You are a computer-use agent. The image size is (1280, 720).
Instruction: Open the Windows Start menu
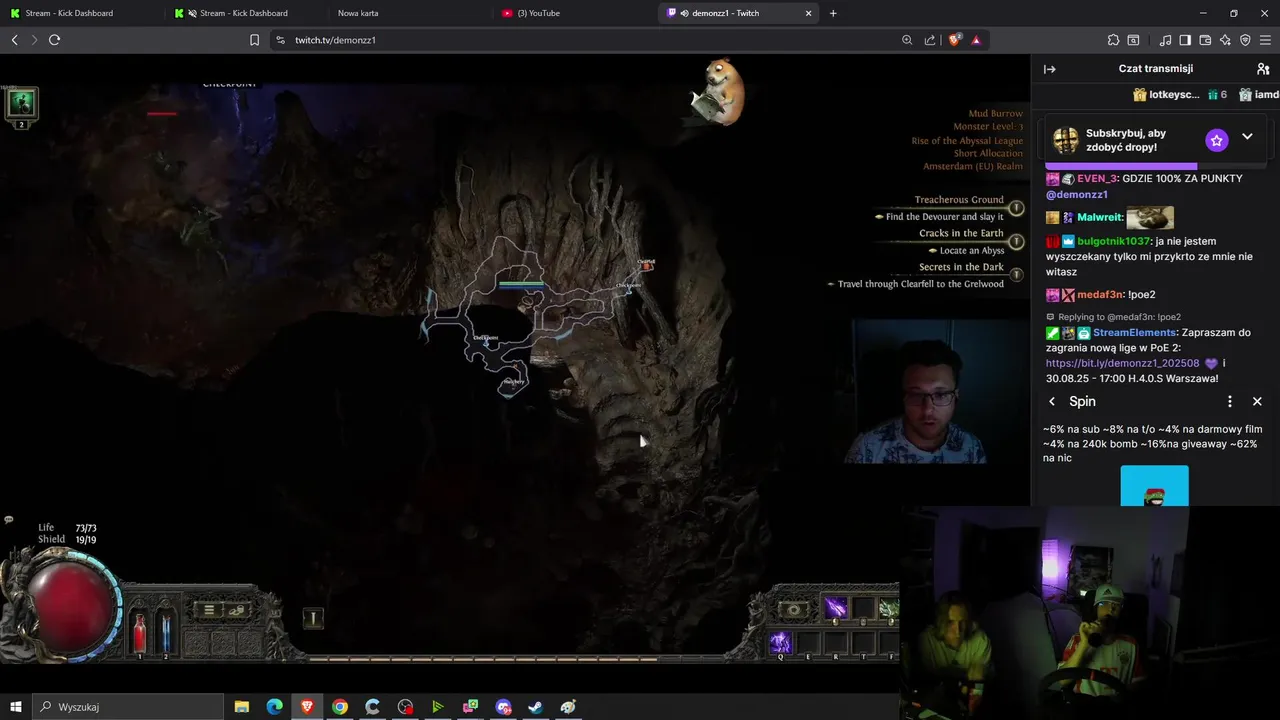[15, 707]
